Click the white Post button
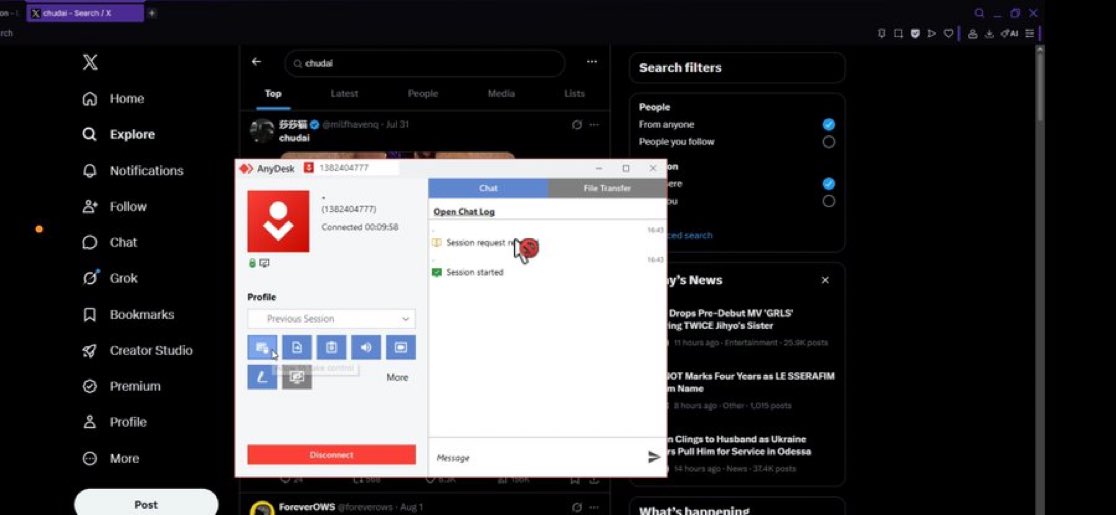1116x515 pixels. coord(146,503)
